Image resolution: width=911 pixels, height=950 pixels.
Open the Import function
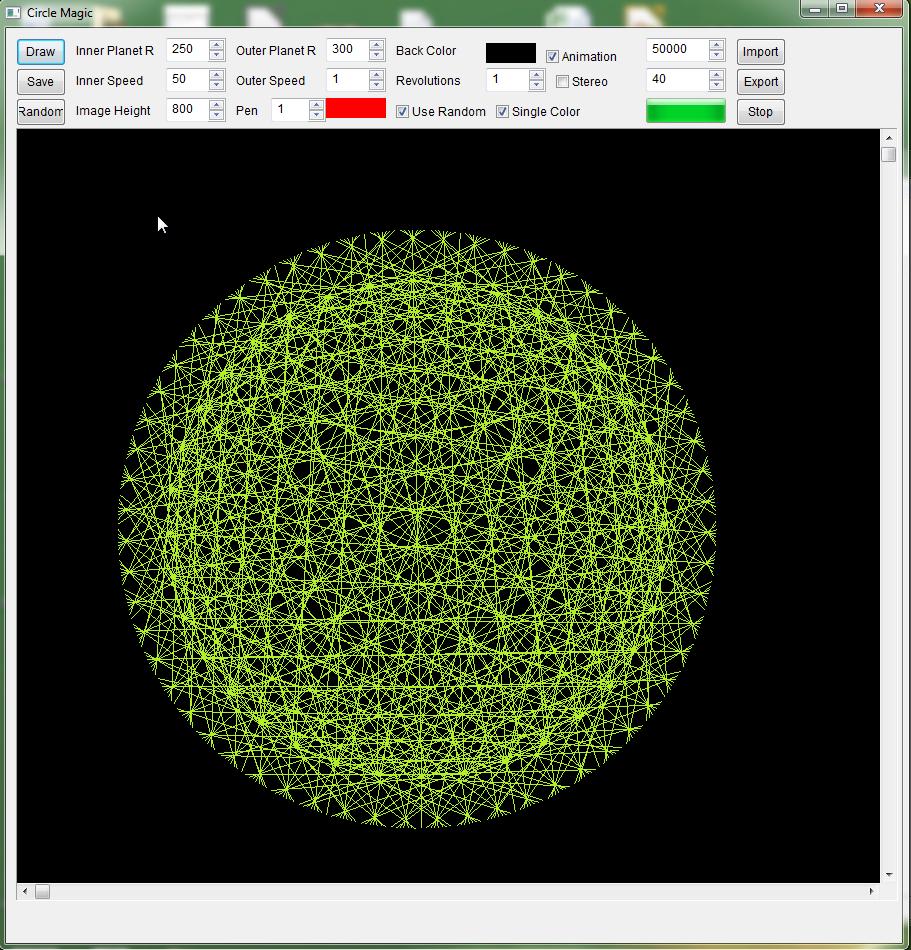(x=760, y=52)
